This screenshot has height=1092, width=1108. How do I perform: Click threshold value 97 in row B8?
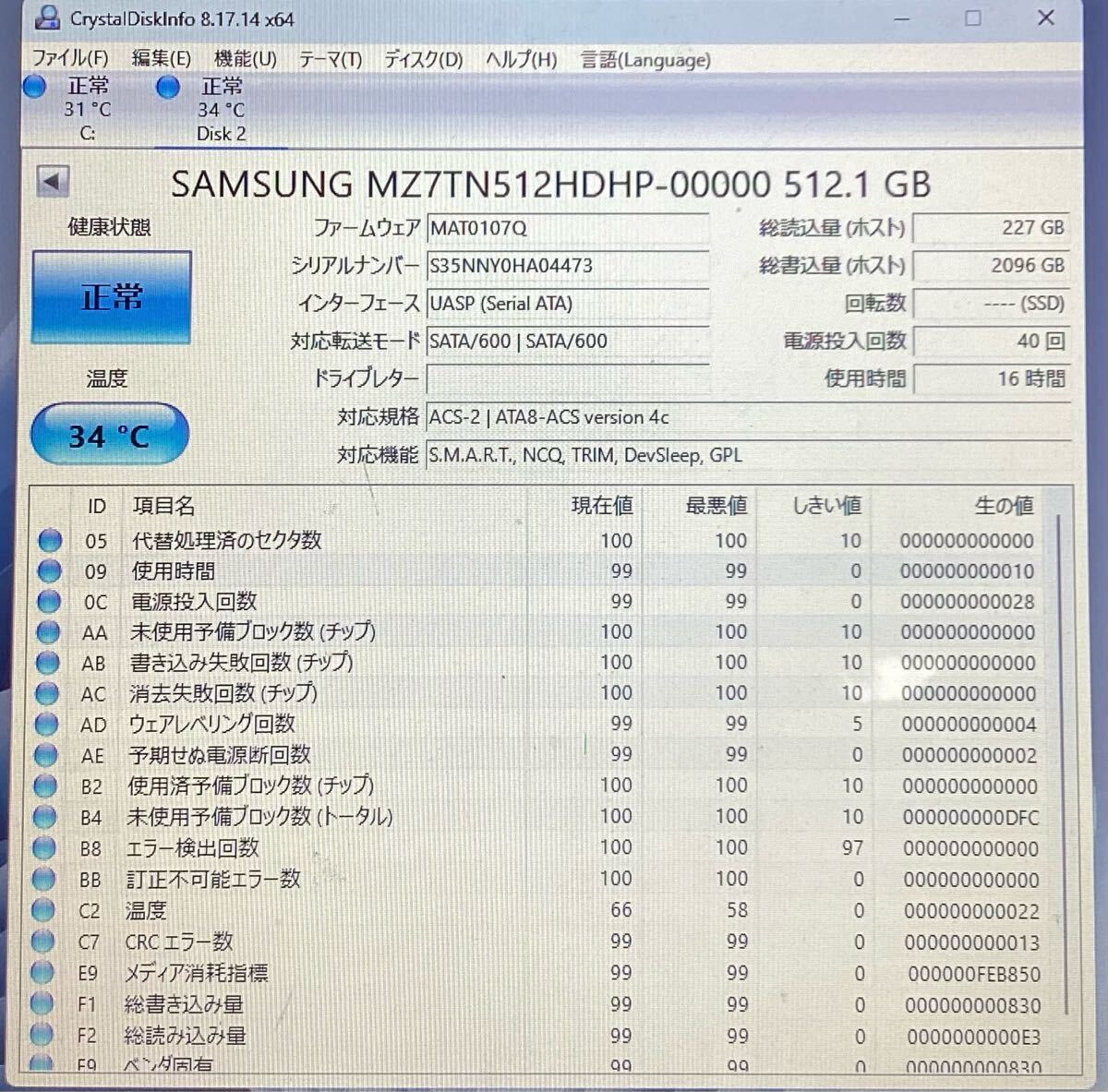pyautogui.click(x=851, y=847)
